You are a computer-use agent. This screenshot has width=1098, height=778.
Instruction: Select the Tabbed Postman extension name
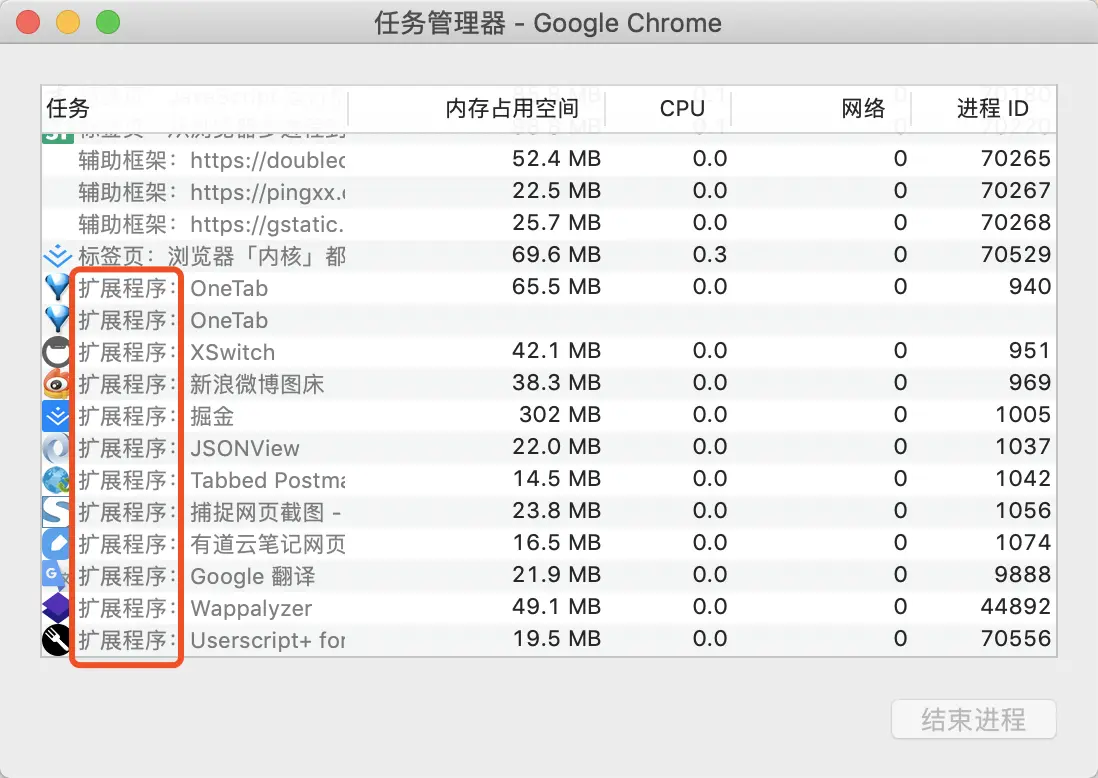pyautogui.click(x=268, y=480)
